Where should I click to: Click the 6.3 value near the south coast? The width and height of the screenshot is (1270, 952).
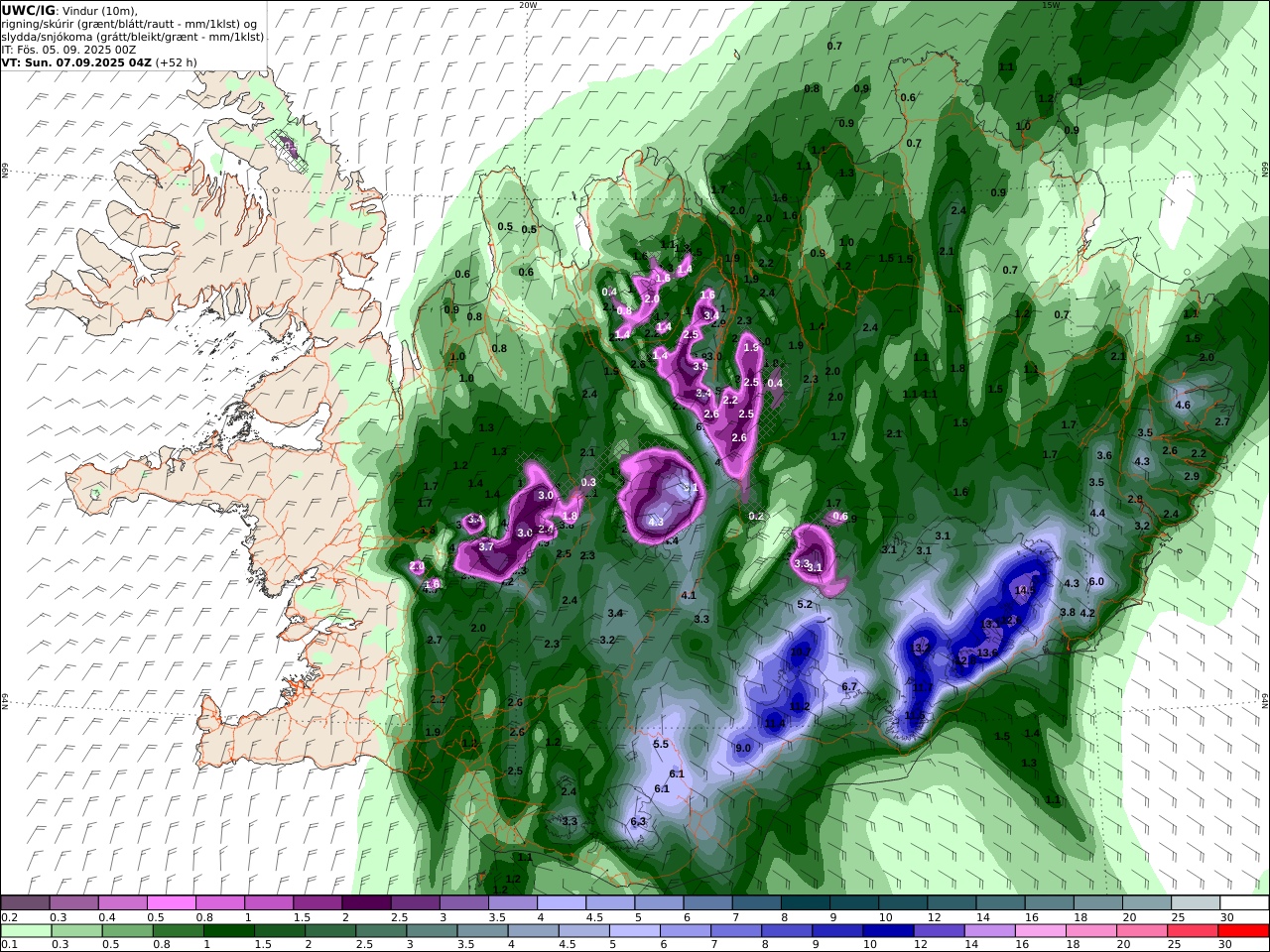tap(638, 821)
